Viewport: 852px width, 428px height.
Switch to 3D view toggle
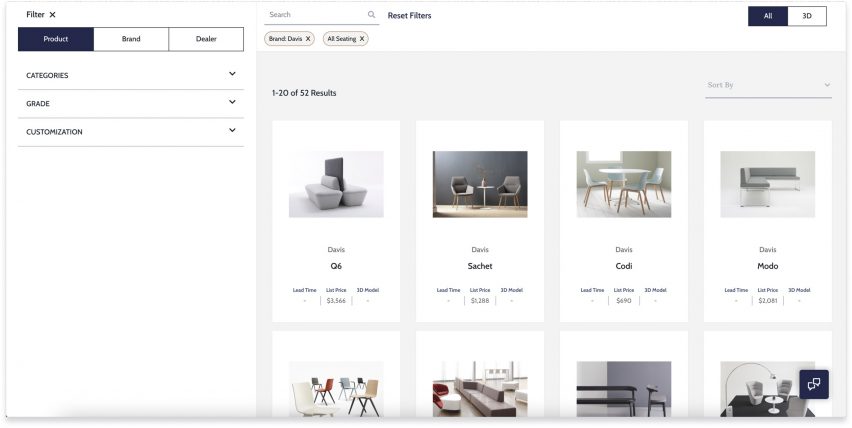pyautogui.click(x=807, y=16)
